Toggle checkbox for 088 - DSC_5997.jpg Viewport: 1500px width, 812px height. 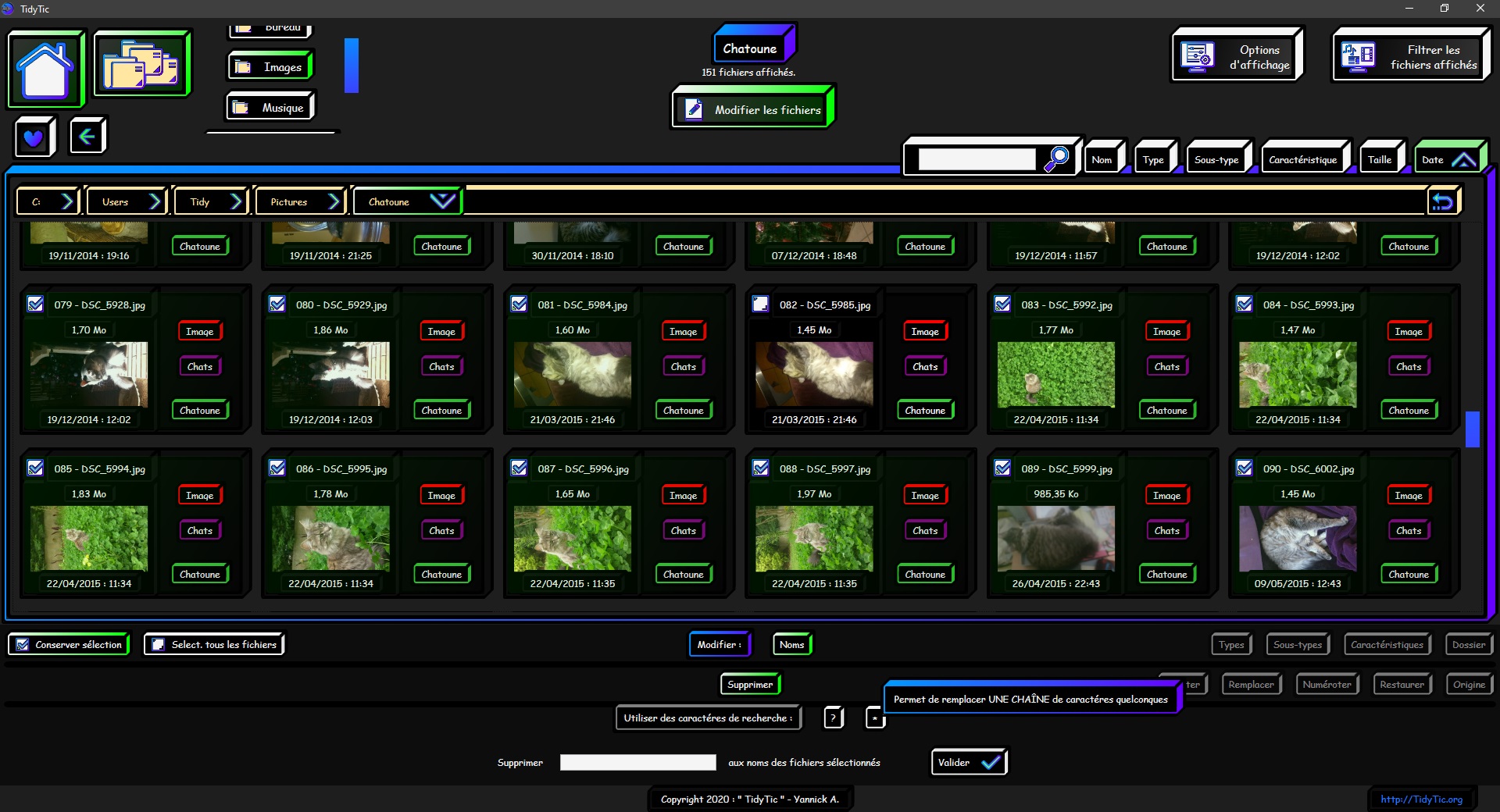(760, 468)
